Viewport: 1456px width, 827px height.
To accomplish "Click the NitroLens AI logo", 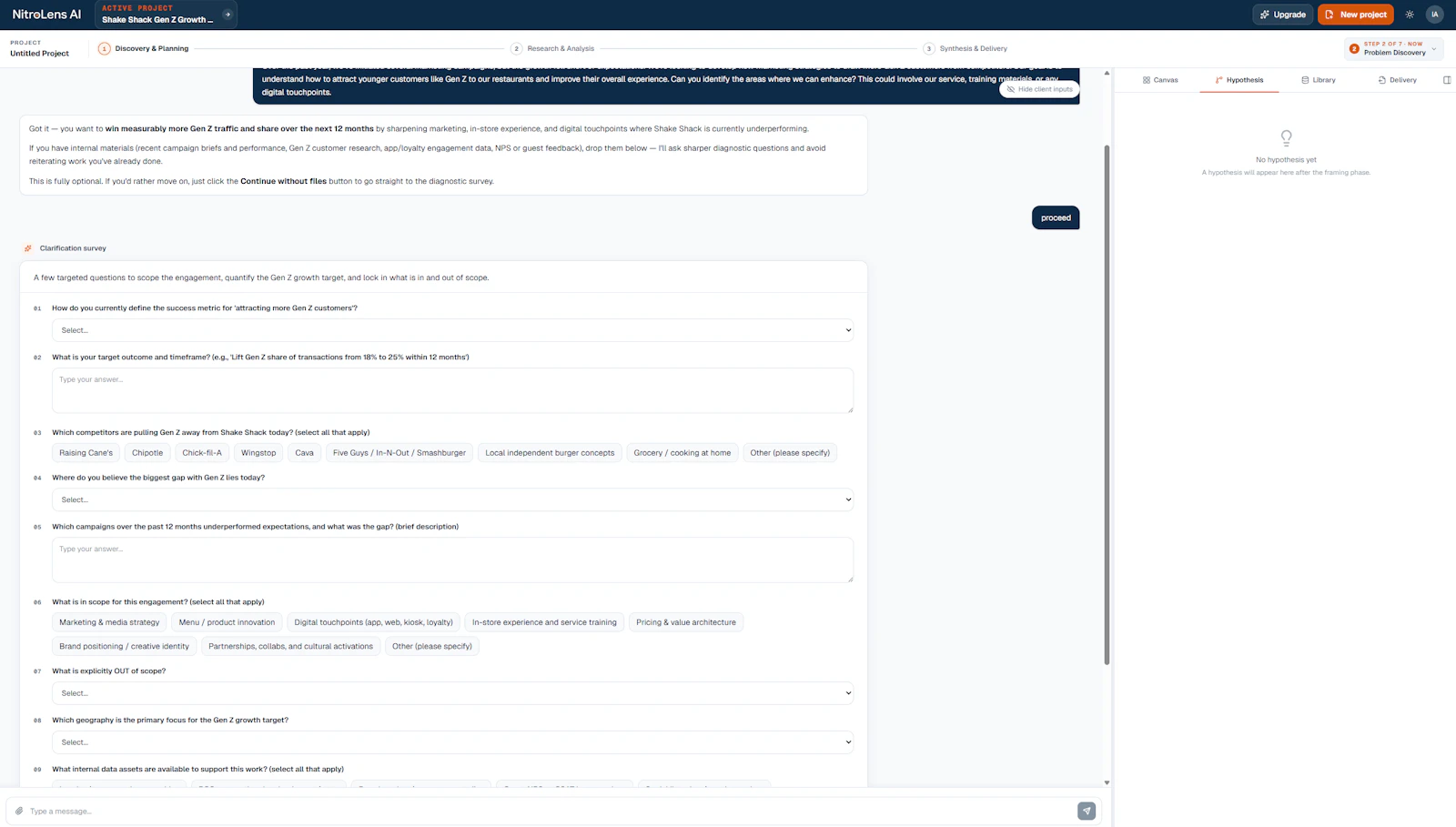I will click(46, 15).
